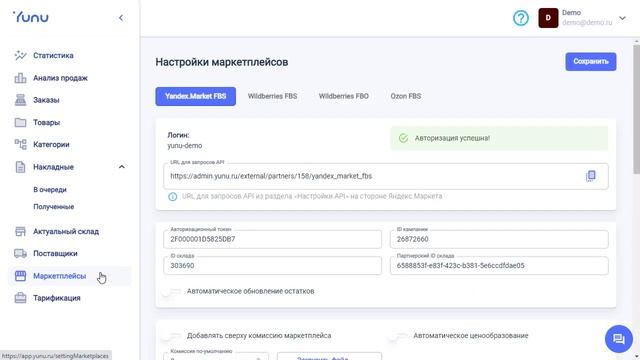Click the Категории tree icon

(x=20, y=144)
